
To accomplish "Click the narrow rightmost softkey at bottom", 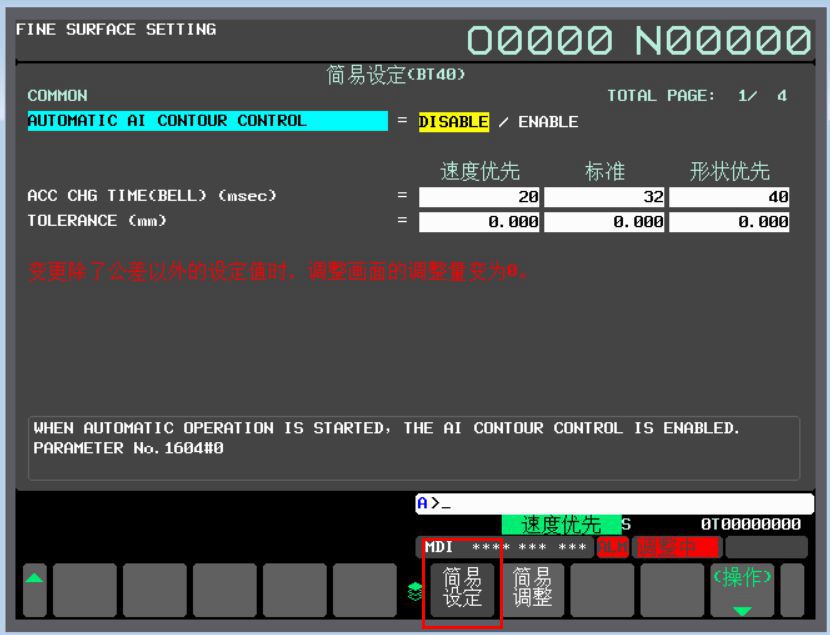I will [x=792, y=590].
